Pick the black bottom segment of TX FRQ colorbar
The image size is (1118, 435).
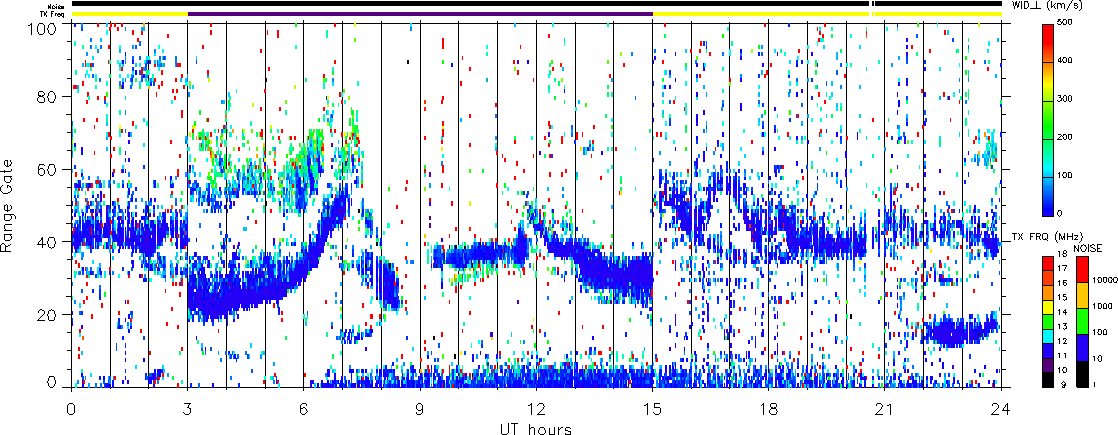(x=1050, y=380)
